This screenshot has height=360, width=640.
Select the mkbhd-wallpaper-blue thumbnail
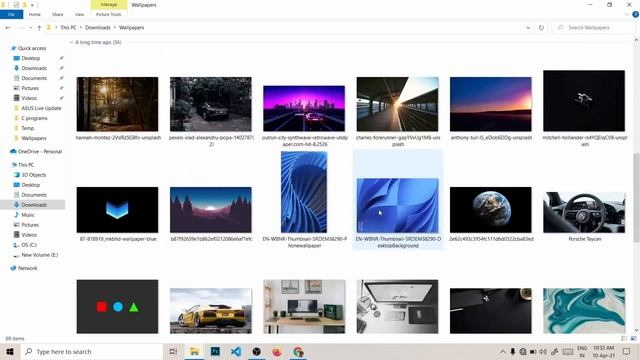click(117, 210)
